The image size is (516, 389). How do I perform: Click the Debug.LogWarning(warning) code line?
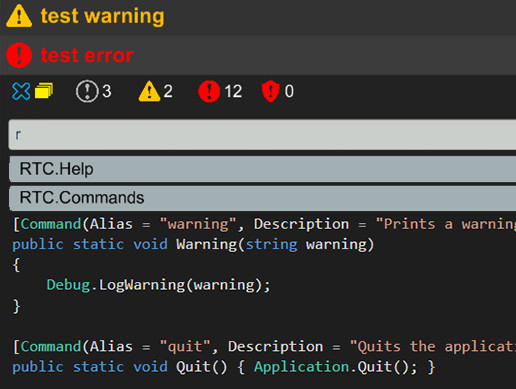158,285
